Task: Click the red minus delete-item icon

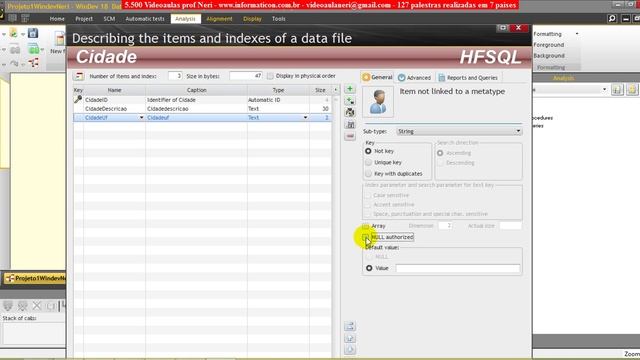Action: pos(350,136)
